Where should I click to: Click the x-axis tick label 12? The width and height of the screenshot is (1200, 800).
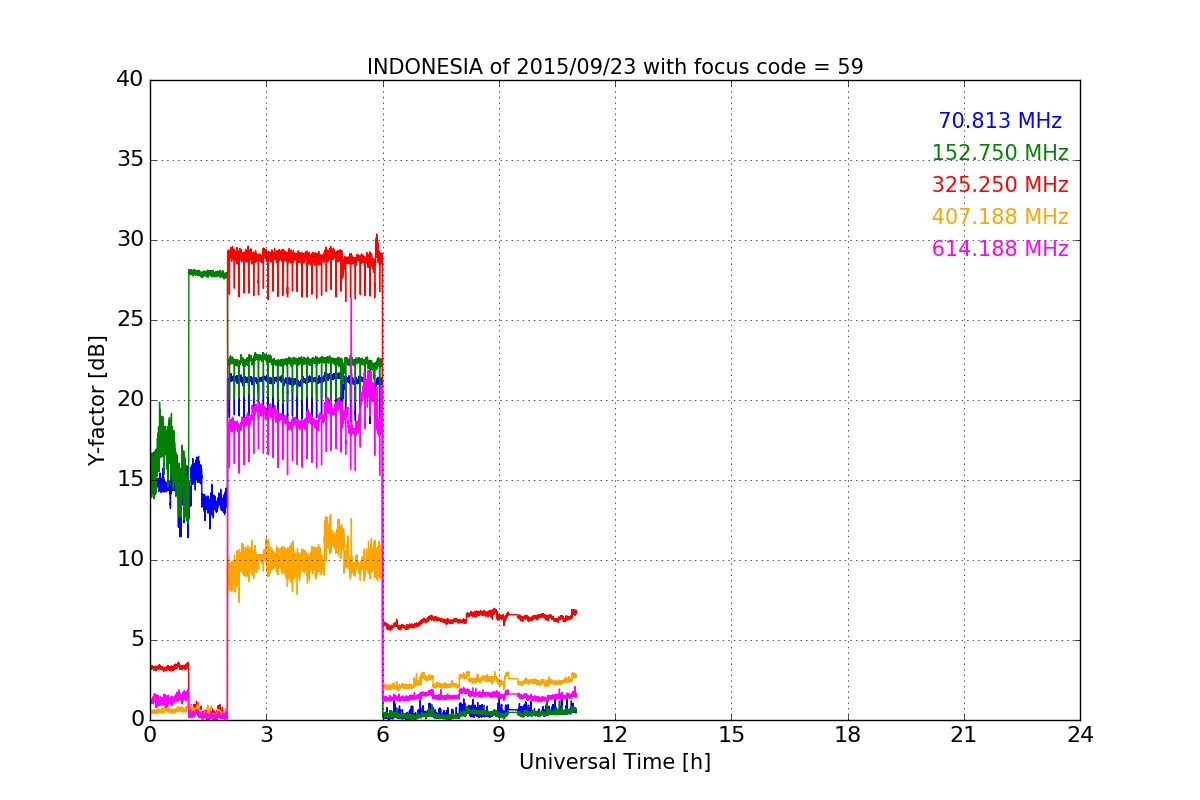click(615, 735)
